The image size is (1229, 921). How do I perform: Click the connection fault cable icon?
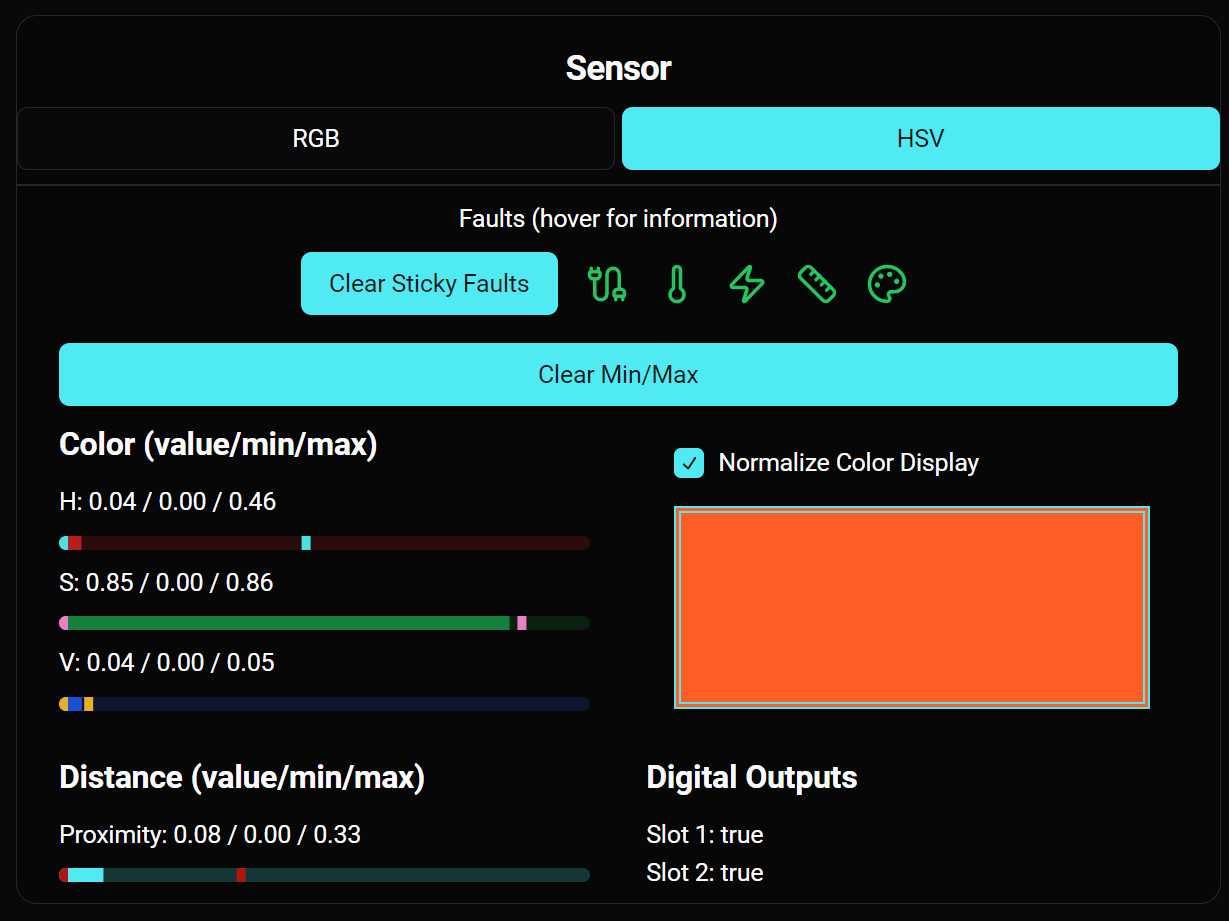[607, 283]
